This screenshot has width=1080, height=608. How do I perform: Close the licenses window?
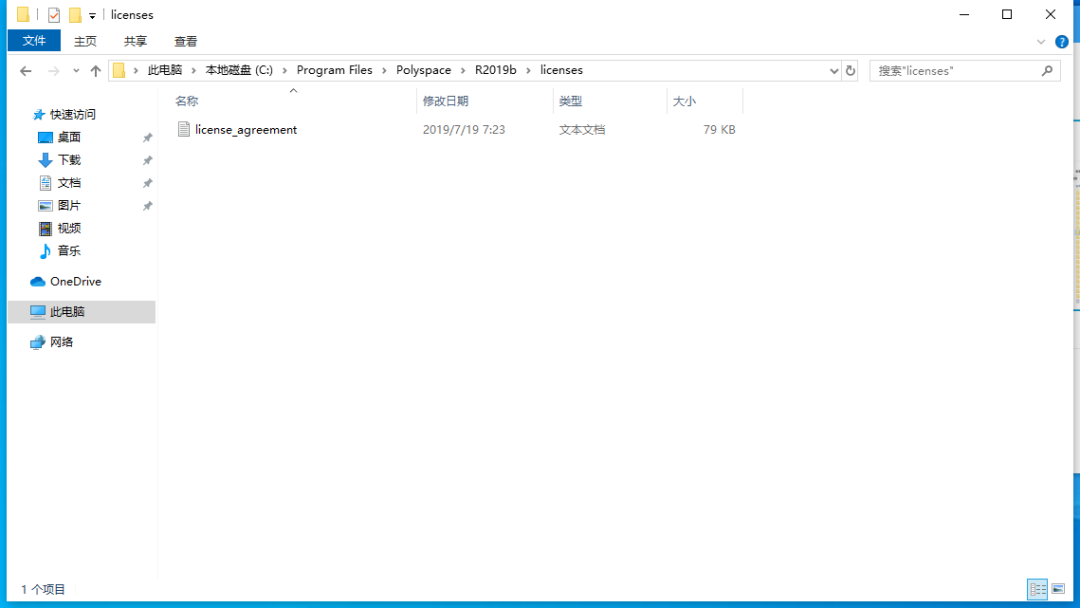click(x=1050, y=14)
